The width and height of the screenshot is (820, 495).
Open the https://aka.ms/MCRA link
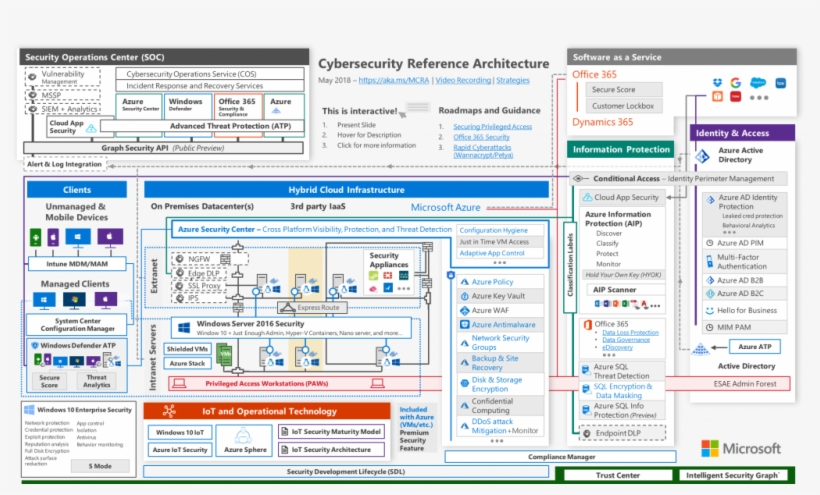(x=394, y=80)
